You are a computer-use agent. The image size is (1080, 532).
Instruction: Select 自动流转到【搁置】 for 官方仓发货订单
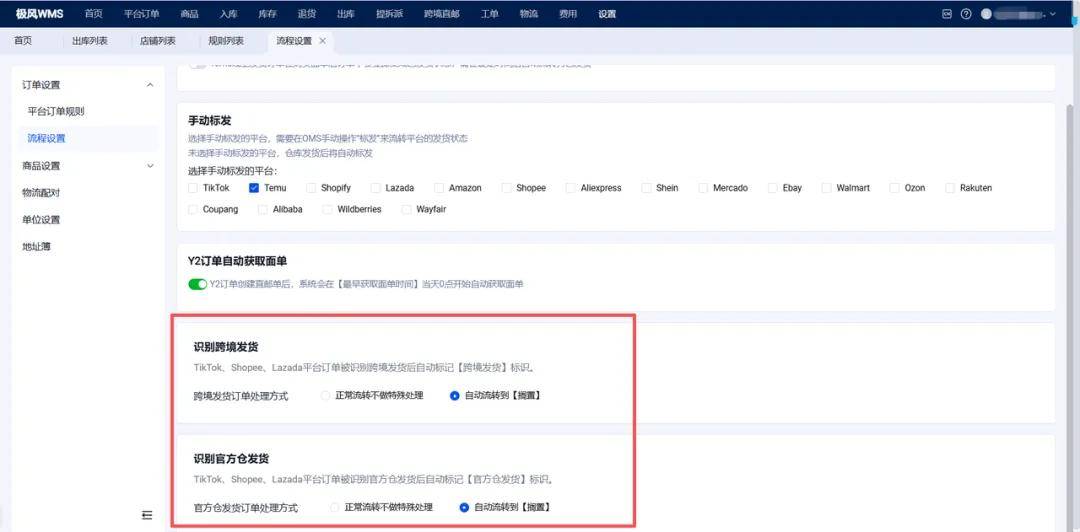(x=464, y=507)
